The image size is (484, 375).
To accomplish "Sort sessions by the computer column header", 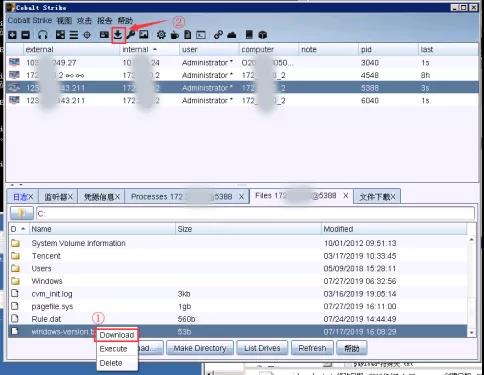I will (x=269, y=49).
